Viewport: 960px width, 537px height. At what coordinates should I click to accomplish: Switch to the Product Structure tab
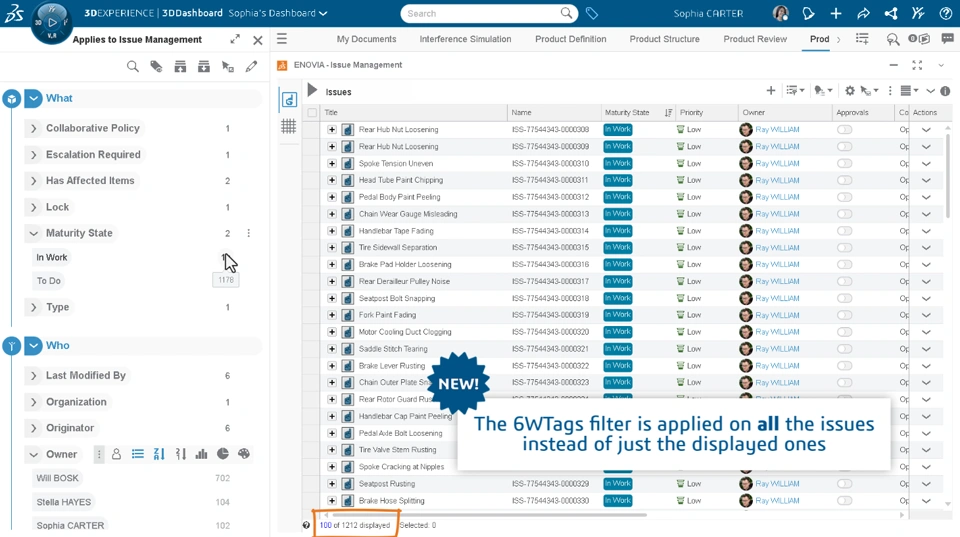(x=664, y=39)
